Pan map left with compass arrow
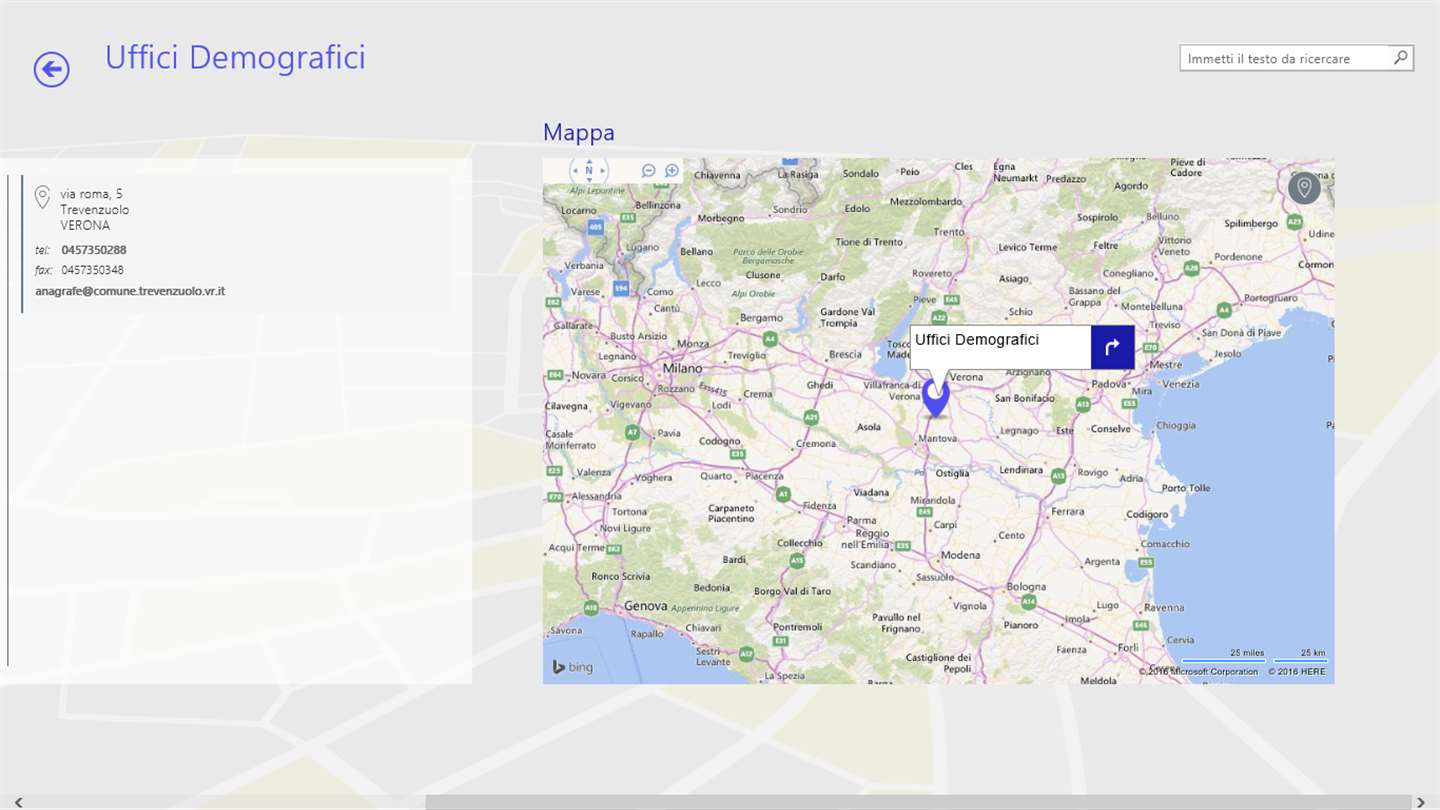Image resolution: width=1440 pixels, height=810 pixels. (575, 170)
